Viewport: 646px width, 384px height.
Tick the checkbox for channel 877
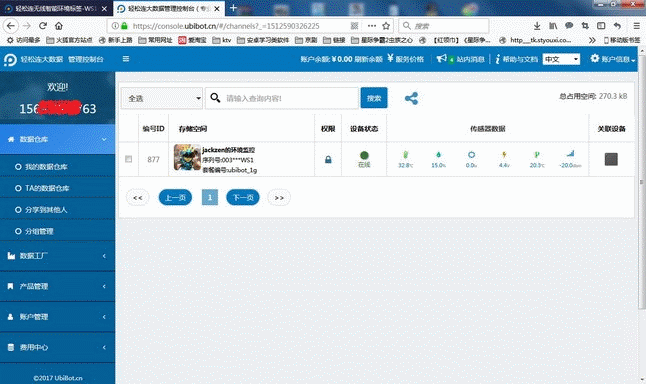(x=129, y=159)
